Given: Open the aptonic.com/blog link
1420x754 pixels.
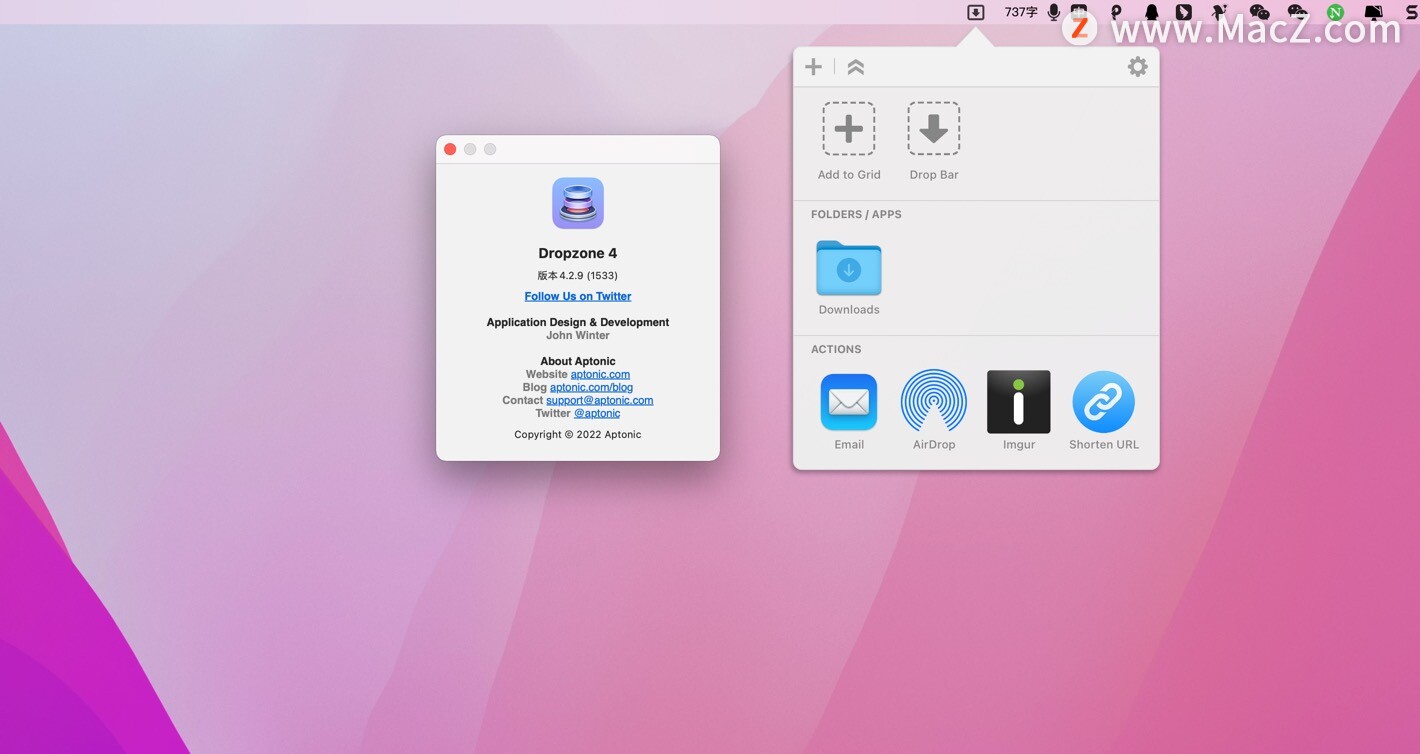Looking at the screenshot, I should tap(591, 387).
